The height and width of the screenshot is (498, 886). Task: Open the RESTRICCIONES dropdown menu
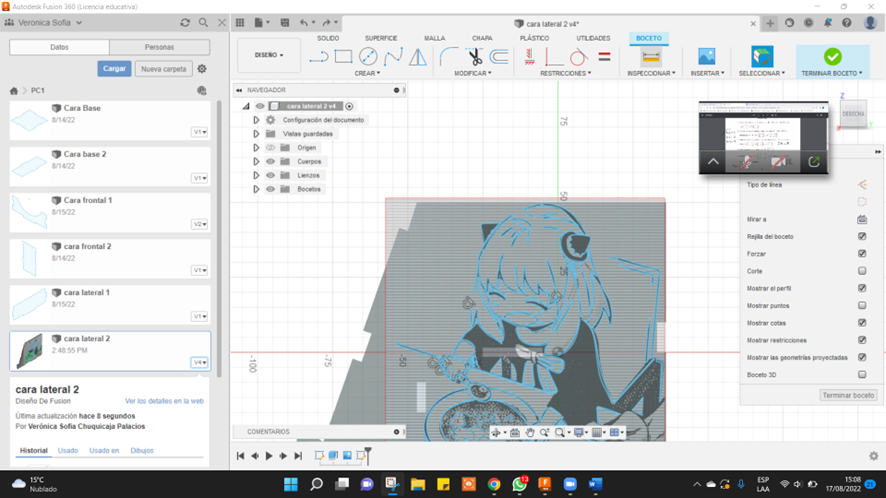566,73
